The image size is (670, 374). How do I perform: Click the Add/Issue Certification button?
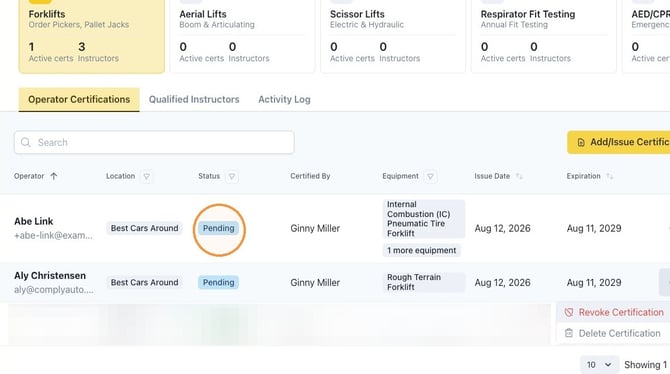pos(619,142)
